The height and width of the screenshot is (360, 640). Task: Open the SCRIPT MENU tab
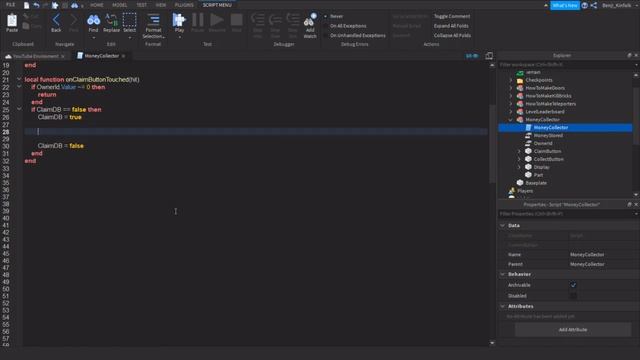(x=217, y=5)
